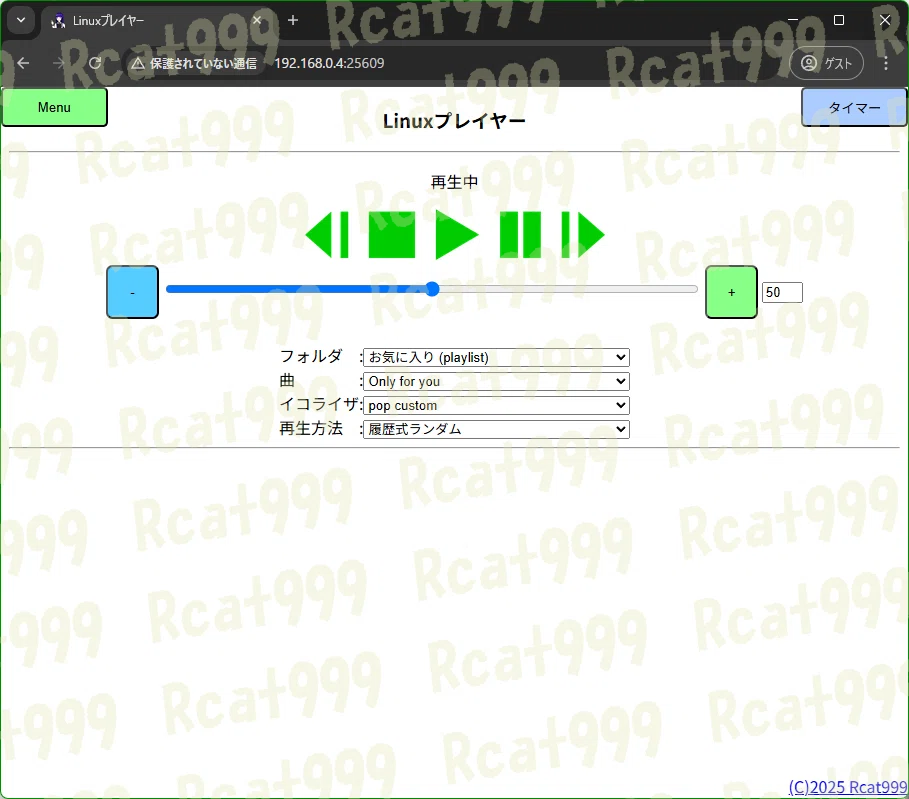
Task: Open the tab search chevron
Action: coord(21,20)
